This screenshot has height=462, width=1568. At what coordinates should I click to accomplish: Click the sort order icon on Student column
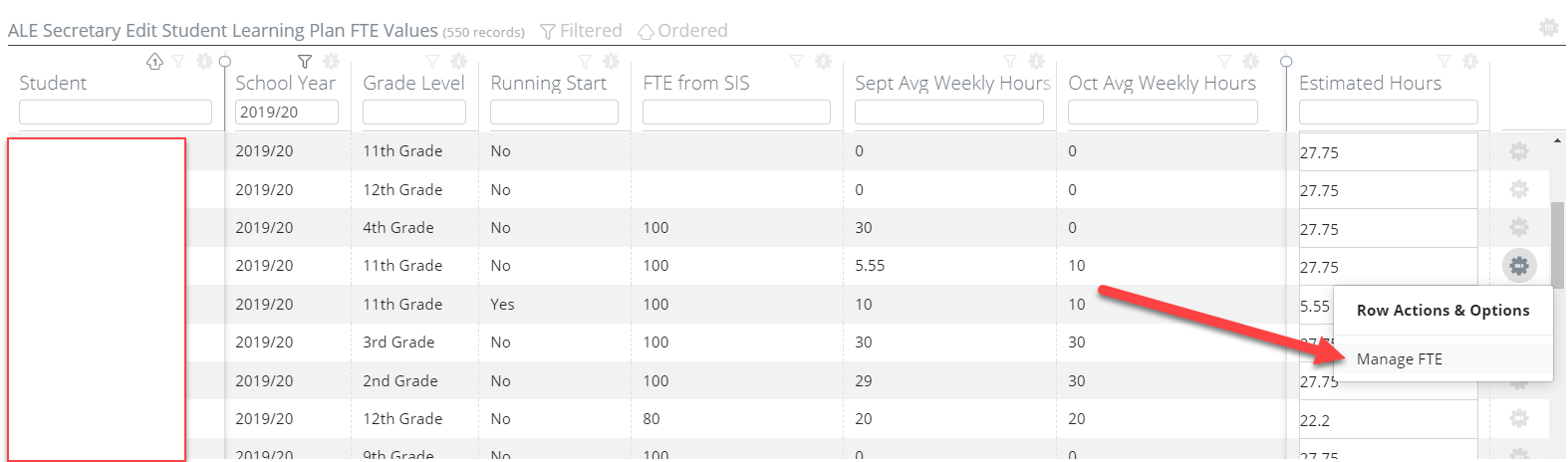point(154,62)
